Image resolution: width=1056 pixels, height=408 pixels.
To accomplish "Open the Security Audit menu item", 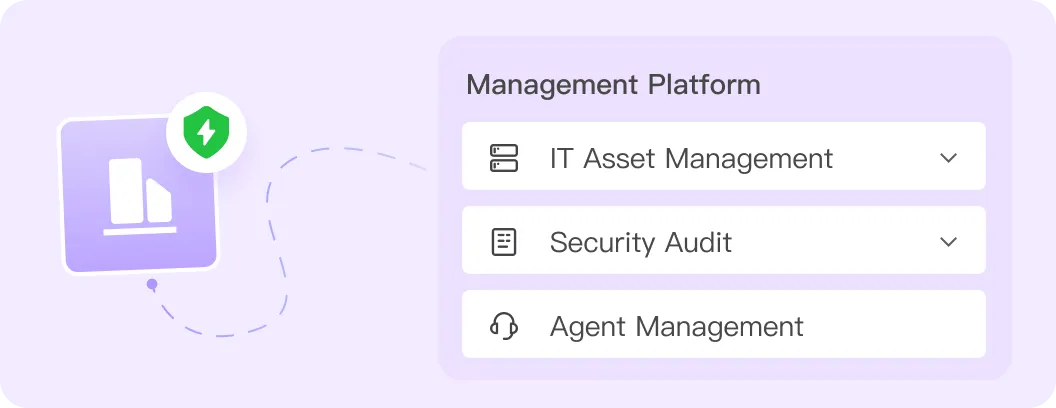I will (723, 240).
